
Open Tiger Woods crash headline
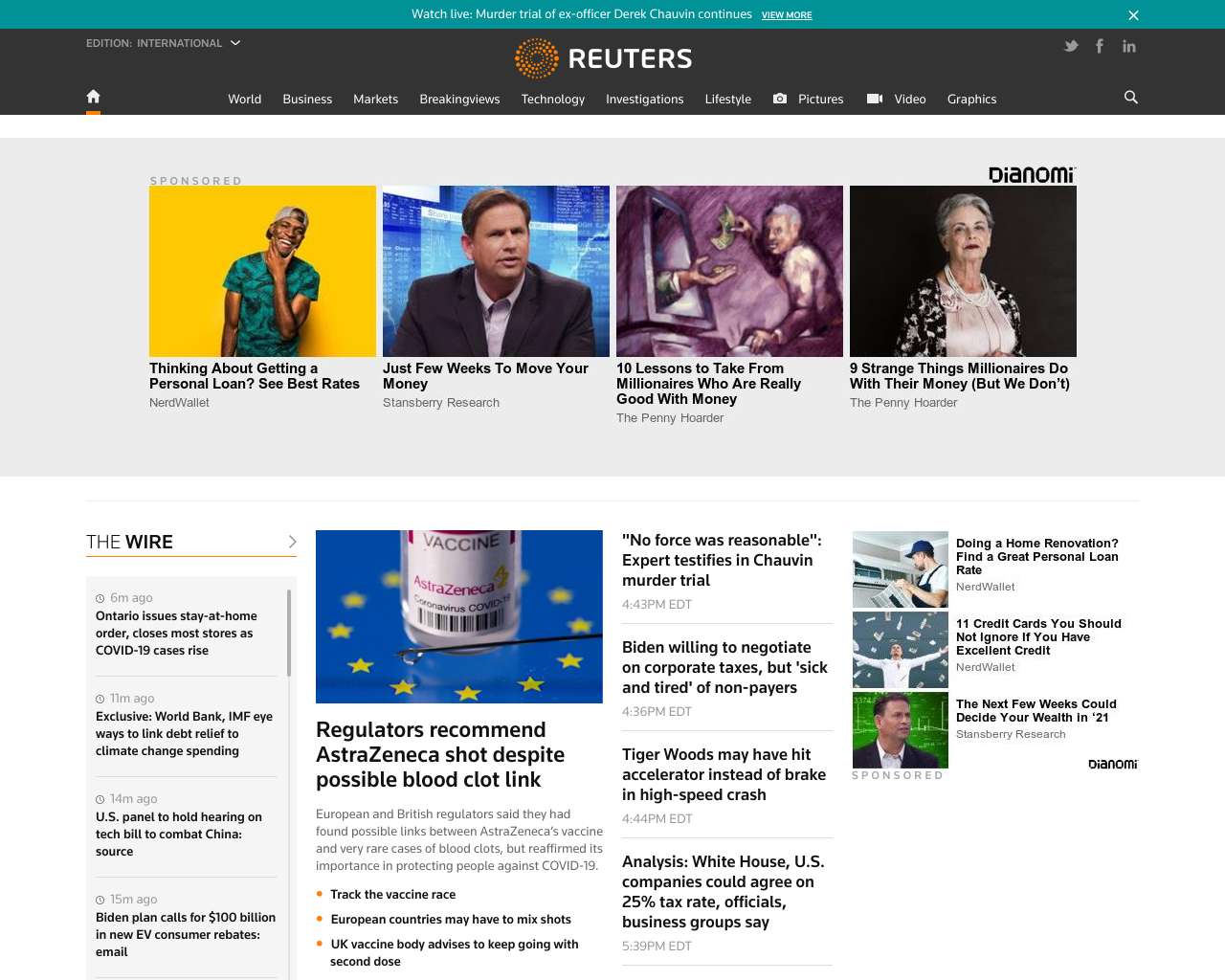click(724, 774)
